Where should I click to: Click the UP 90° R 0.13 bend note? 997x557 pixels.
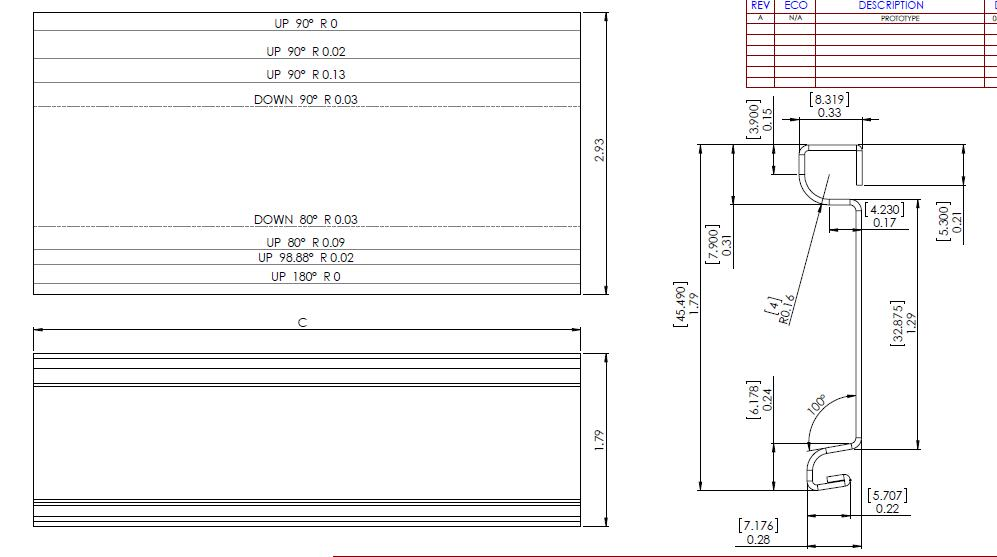click(x=306, y=75)
